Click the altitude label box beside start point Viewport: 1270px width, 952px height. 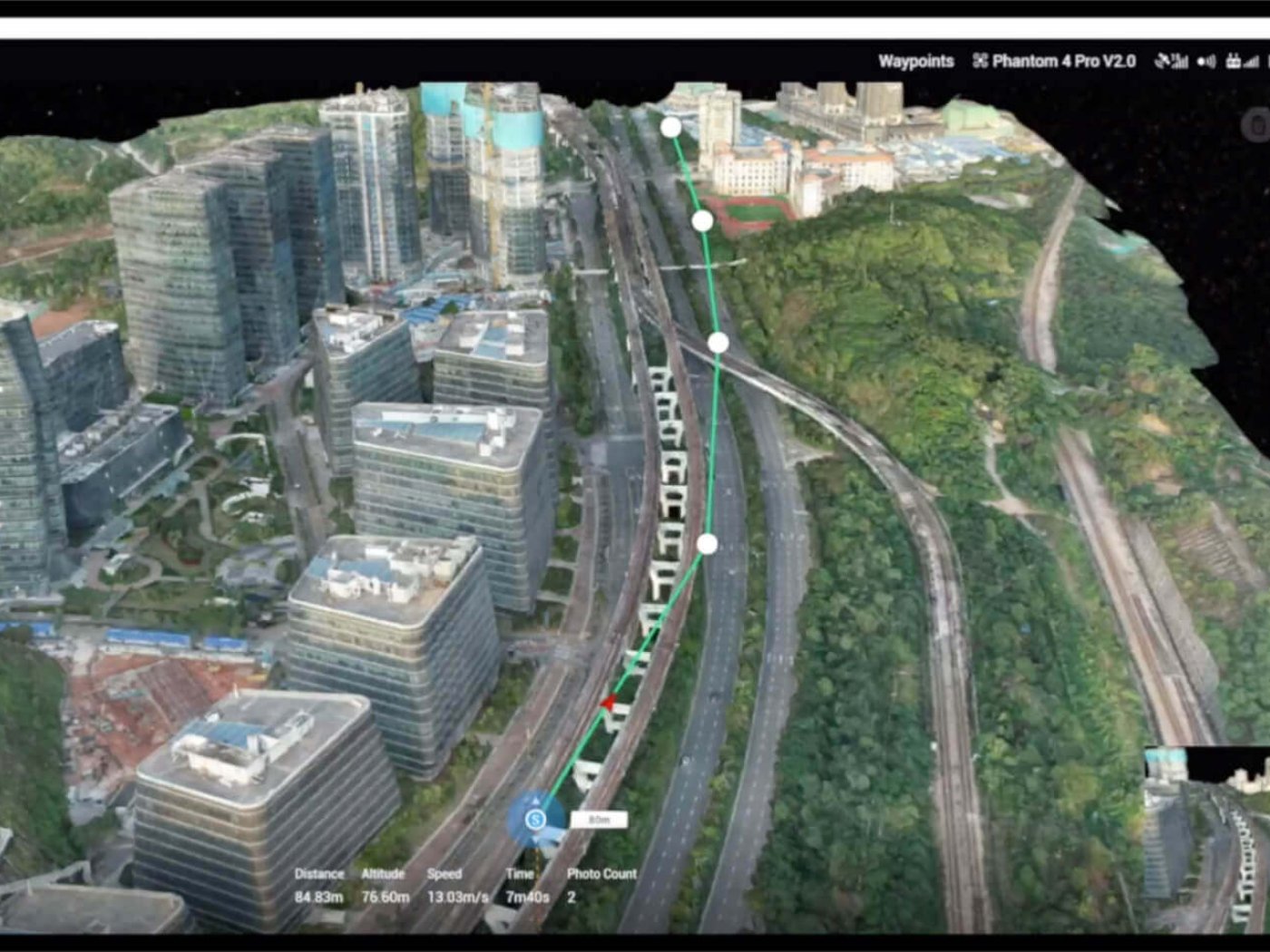click(x=599, y=820)
